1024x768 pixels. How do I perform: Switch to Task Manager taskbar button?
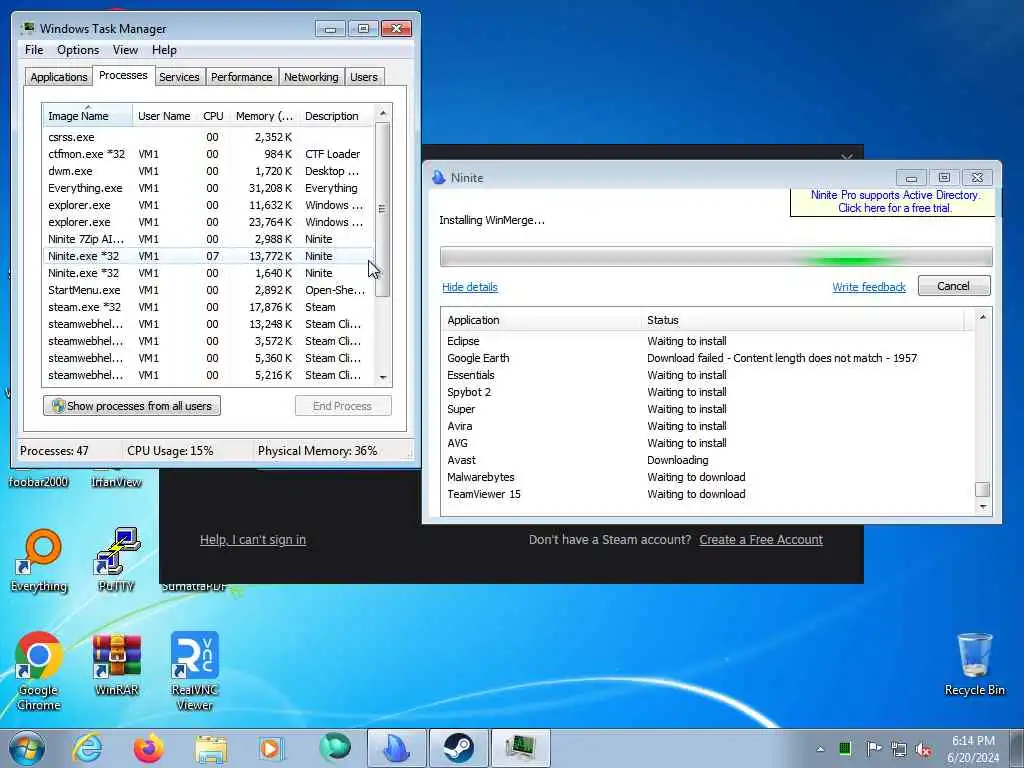[x=520, y=748]
